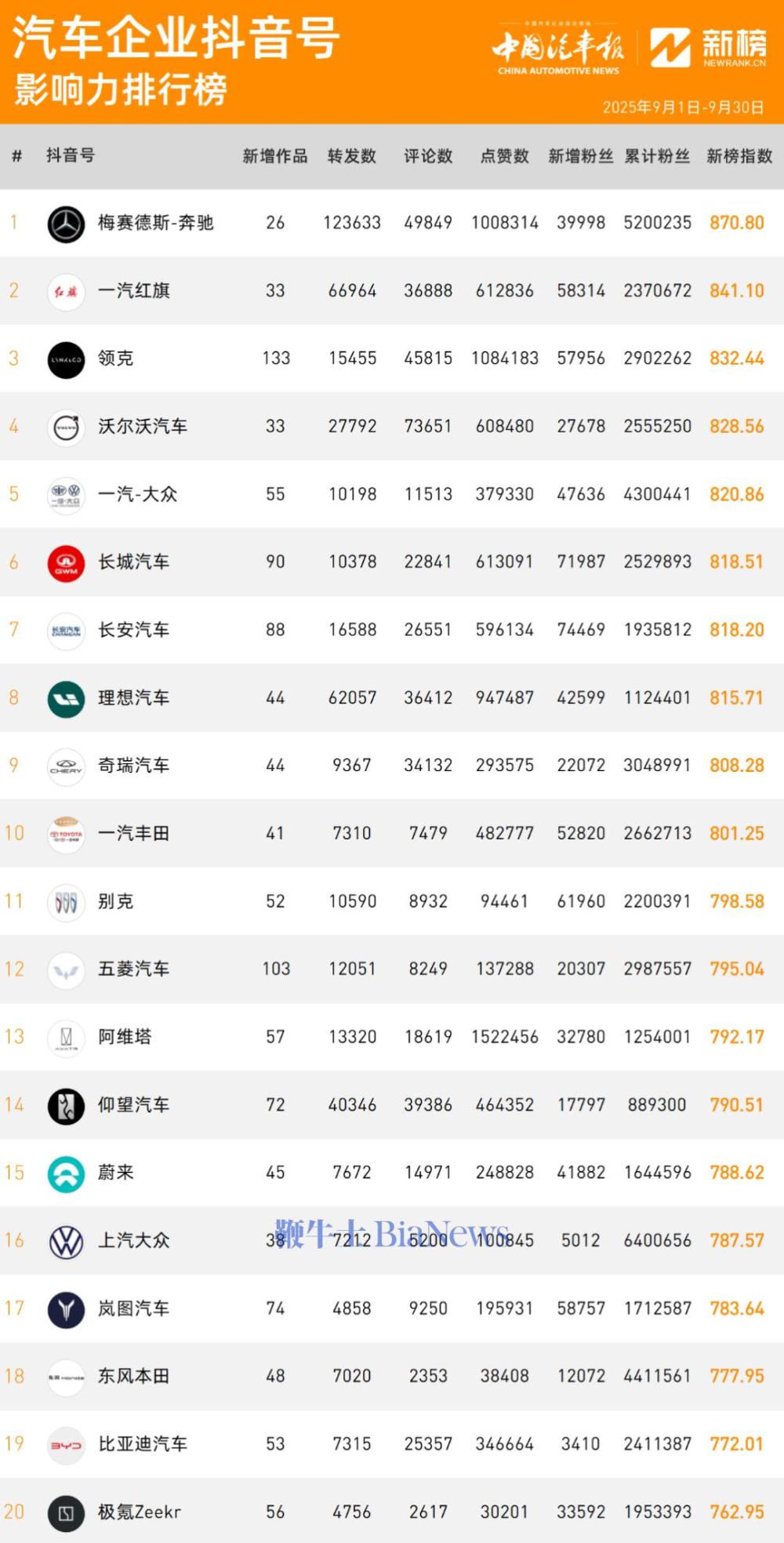
Task: Click the Avatr 阿维塔 logo
Action: click(66, 1039)
